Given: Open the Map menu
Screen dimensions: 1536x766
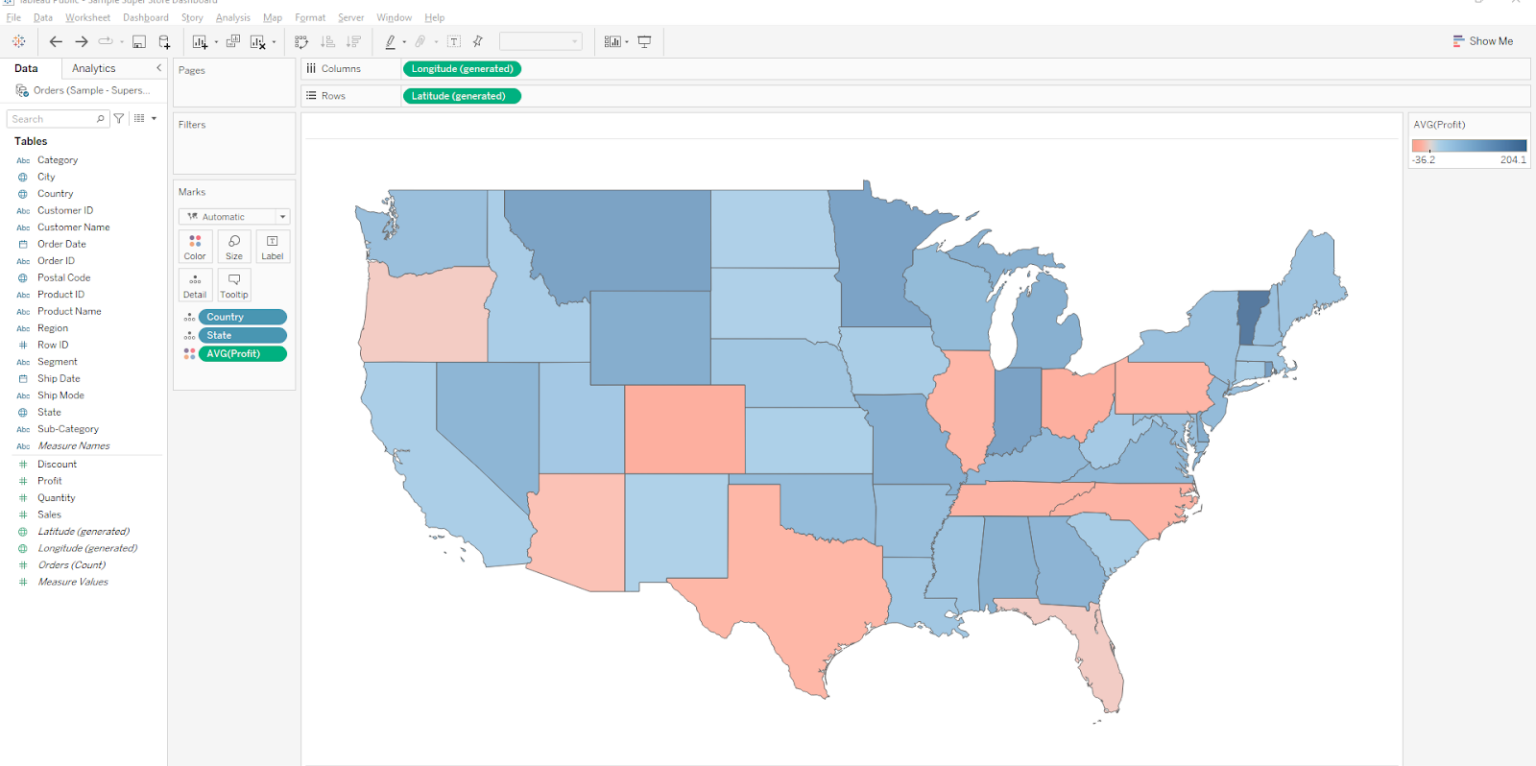Looking at the screenshot, I should point(272,17).
